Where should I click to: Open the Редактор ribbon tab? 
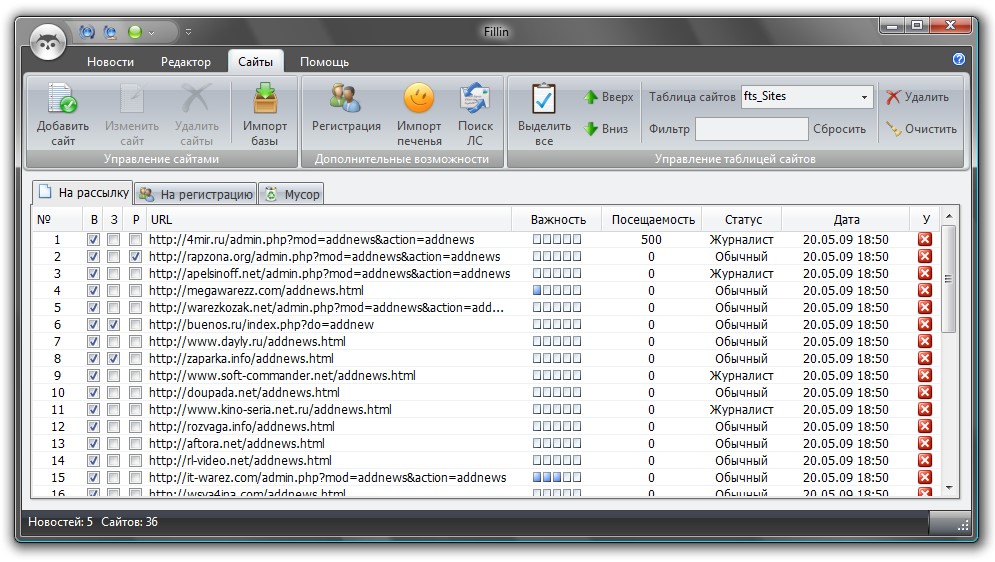(x=185, y=62)
